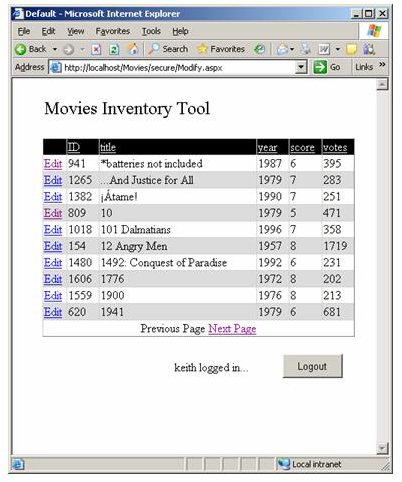Click the scrollbar up arrow
This screenshot has height=482, width=402.
(x=382, y=84)
